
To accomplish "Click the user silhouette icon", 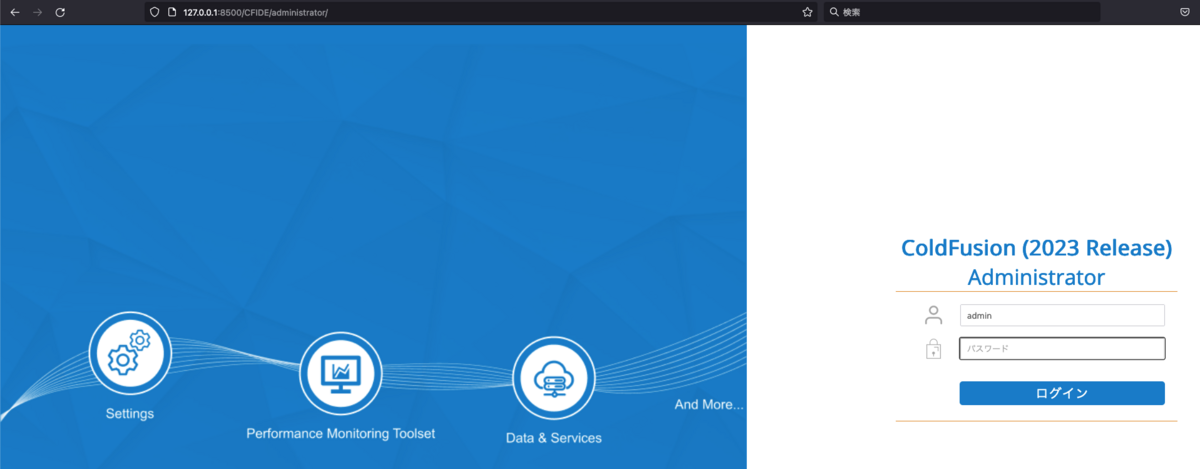I will [x=934, y=315].
